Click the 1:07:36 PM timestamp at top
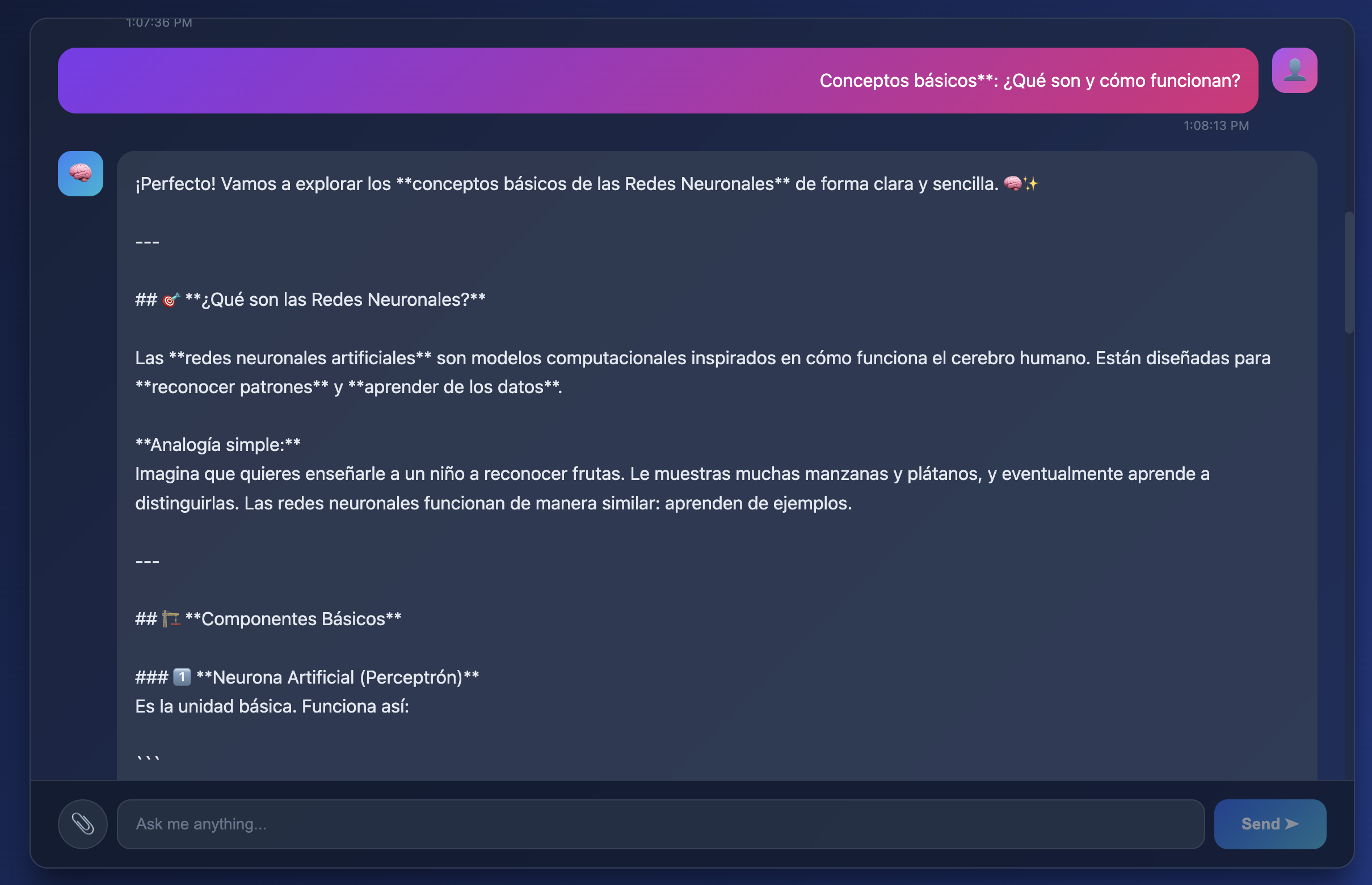The width and height of the screenshot is (1372, 885). point(159,23)
